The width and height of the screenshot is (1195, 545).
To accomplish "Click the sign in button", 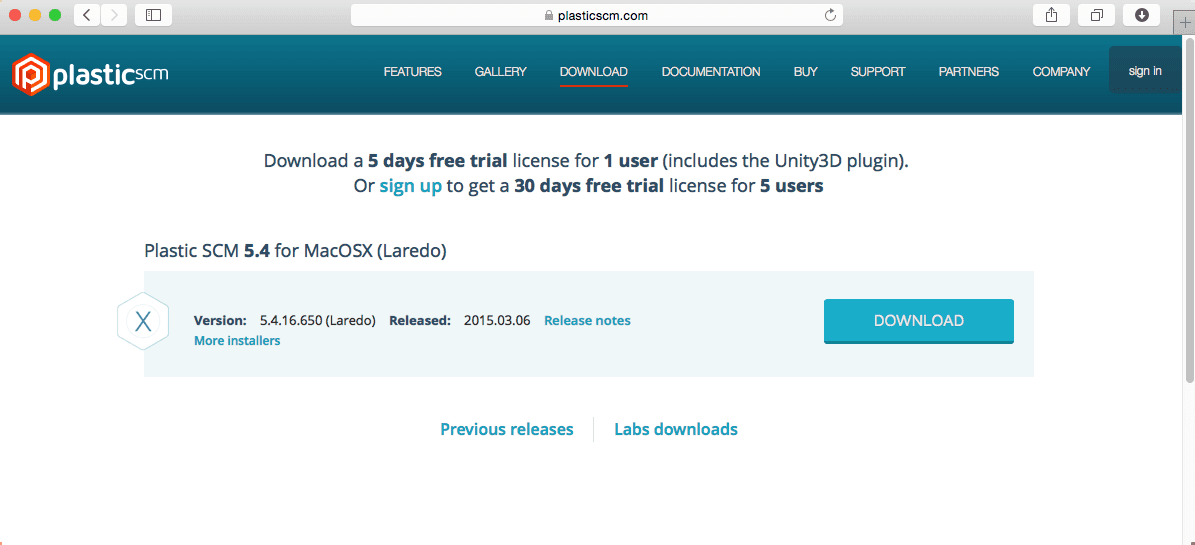I will [1145, 71].
